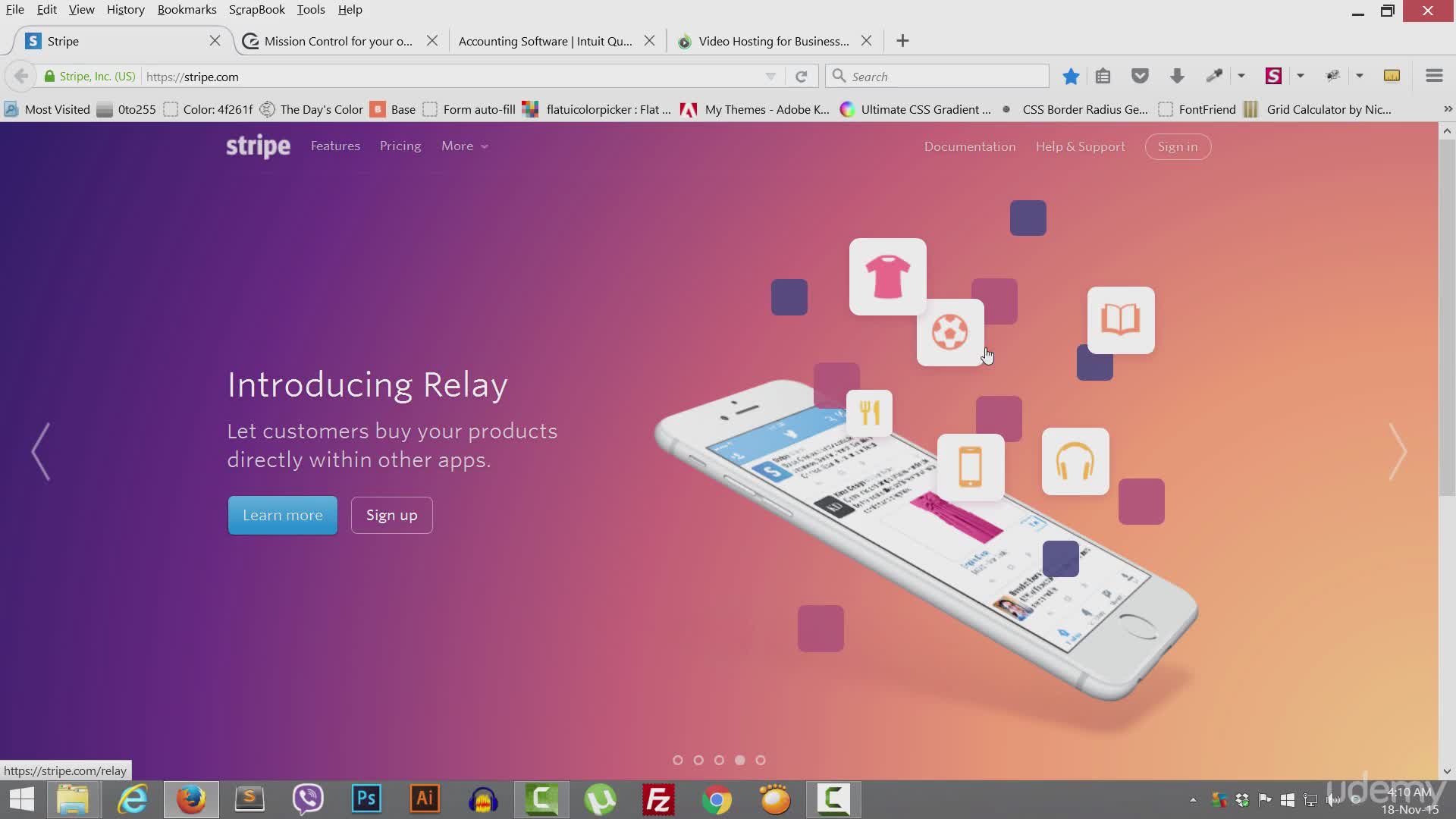
Task: Select the second carousel slide dot
Action: [698, 760]
